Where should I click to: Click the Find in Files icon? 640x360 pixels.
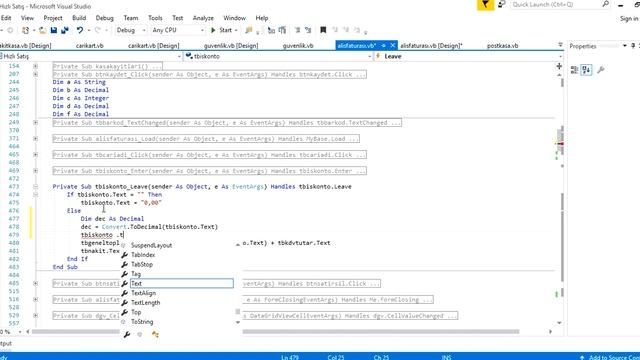pyautogui.click(x=249, y=30)
